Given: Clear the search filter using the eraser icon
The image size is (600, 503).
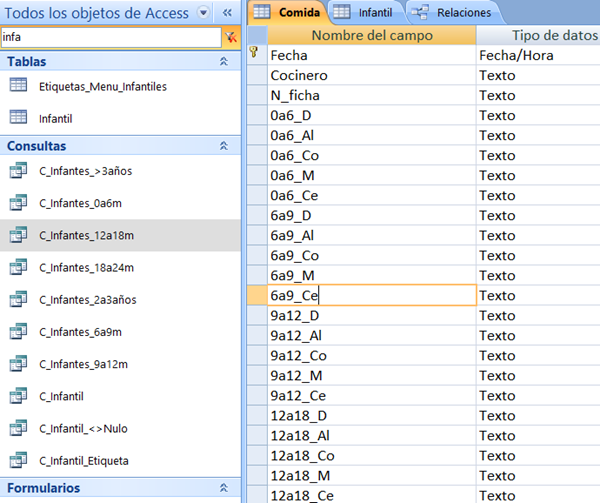Looking at the screenshot, I should point(231,37).
